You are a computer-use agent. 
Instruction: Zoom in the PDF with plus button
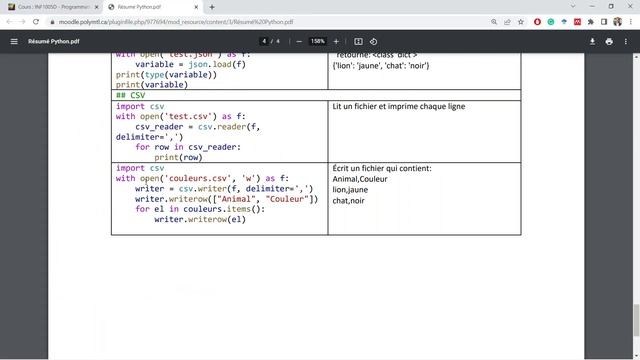pyautogui.click(x=336, y=41)
